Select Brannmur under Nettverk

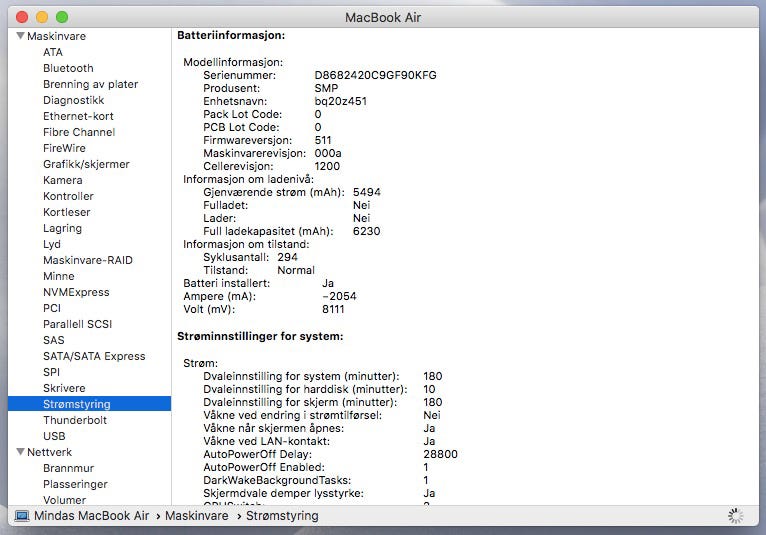click(x=68, y=468)
